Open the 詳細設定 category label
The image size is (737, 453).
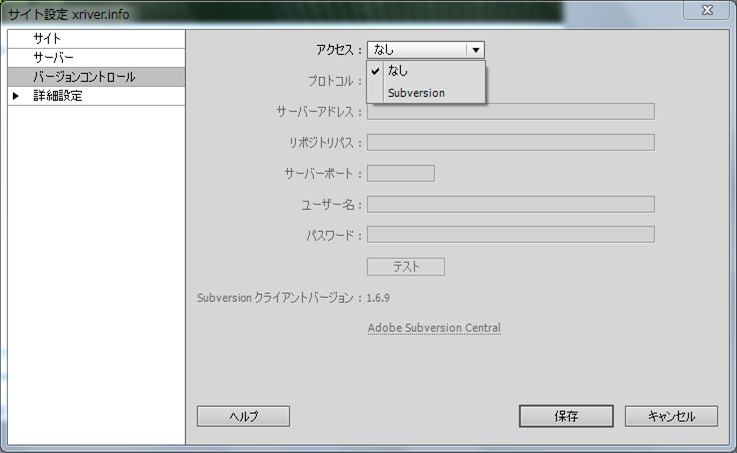[x=58, y=96]
